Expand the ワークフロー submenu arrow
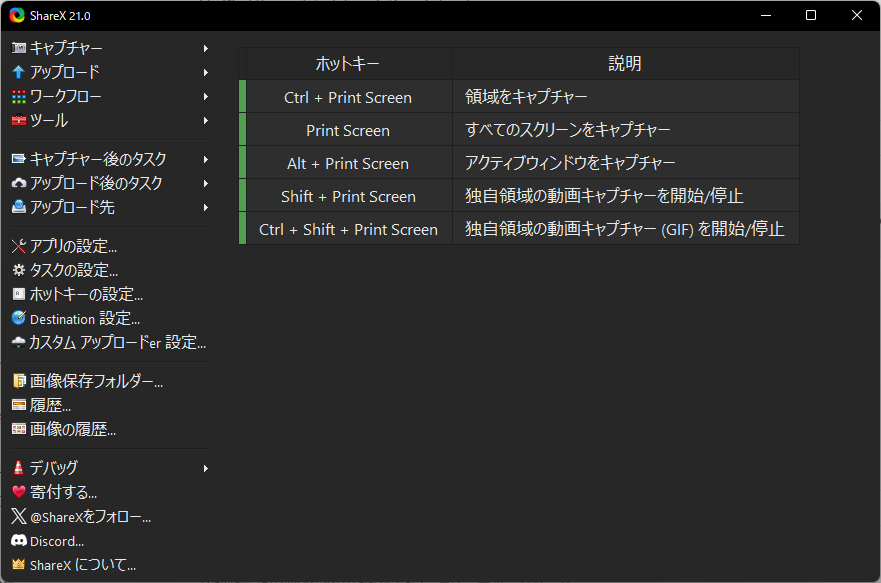Viewport: 881px width, 583px height. tap(206, 97)
